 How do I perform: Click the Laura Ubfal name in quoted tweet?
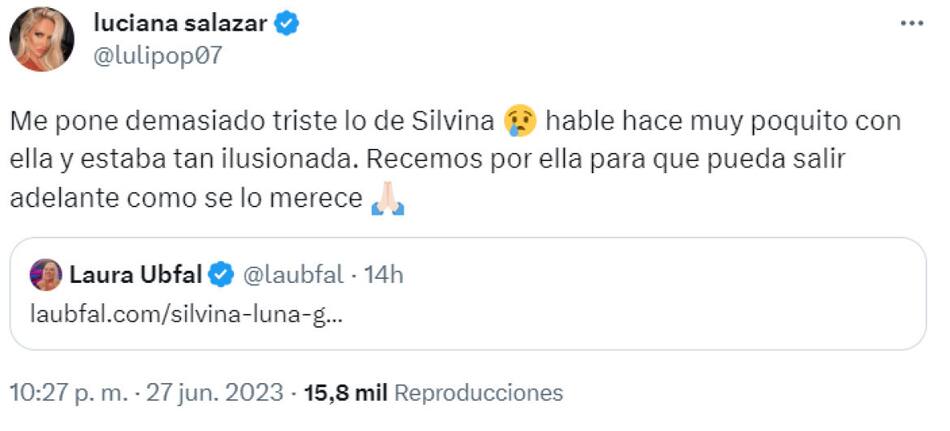135,274
